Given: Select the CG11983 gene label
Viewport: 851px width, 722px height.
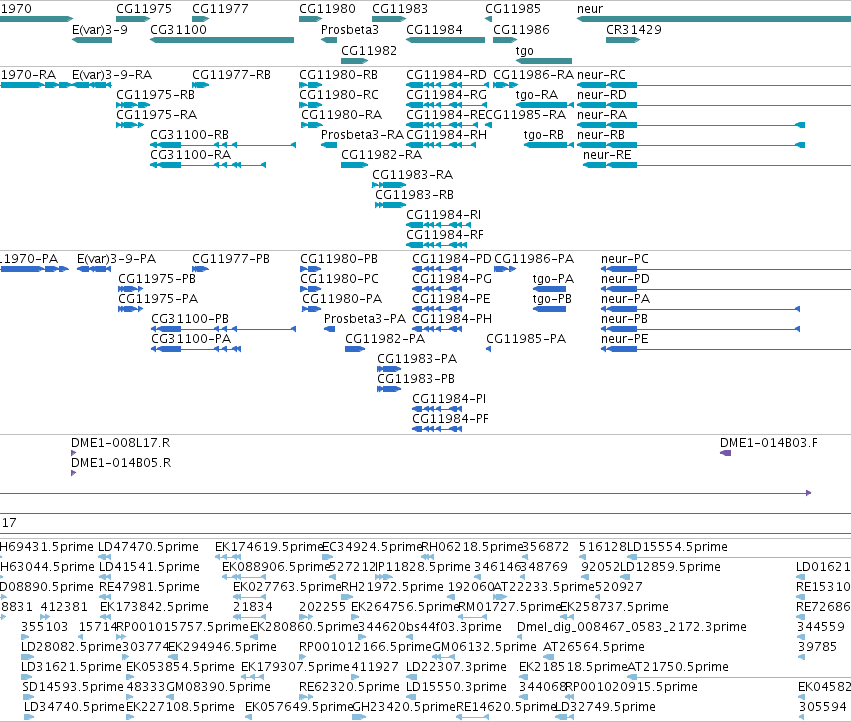Looking at the screenshot, I should click(400, 9).
